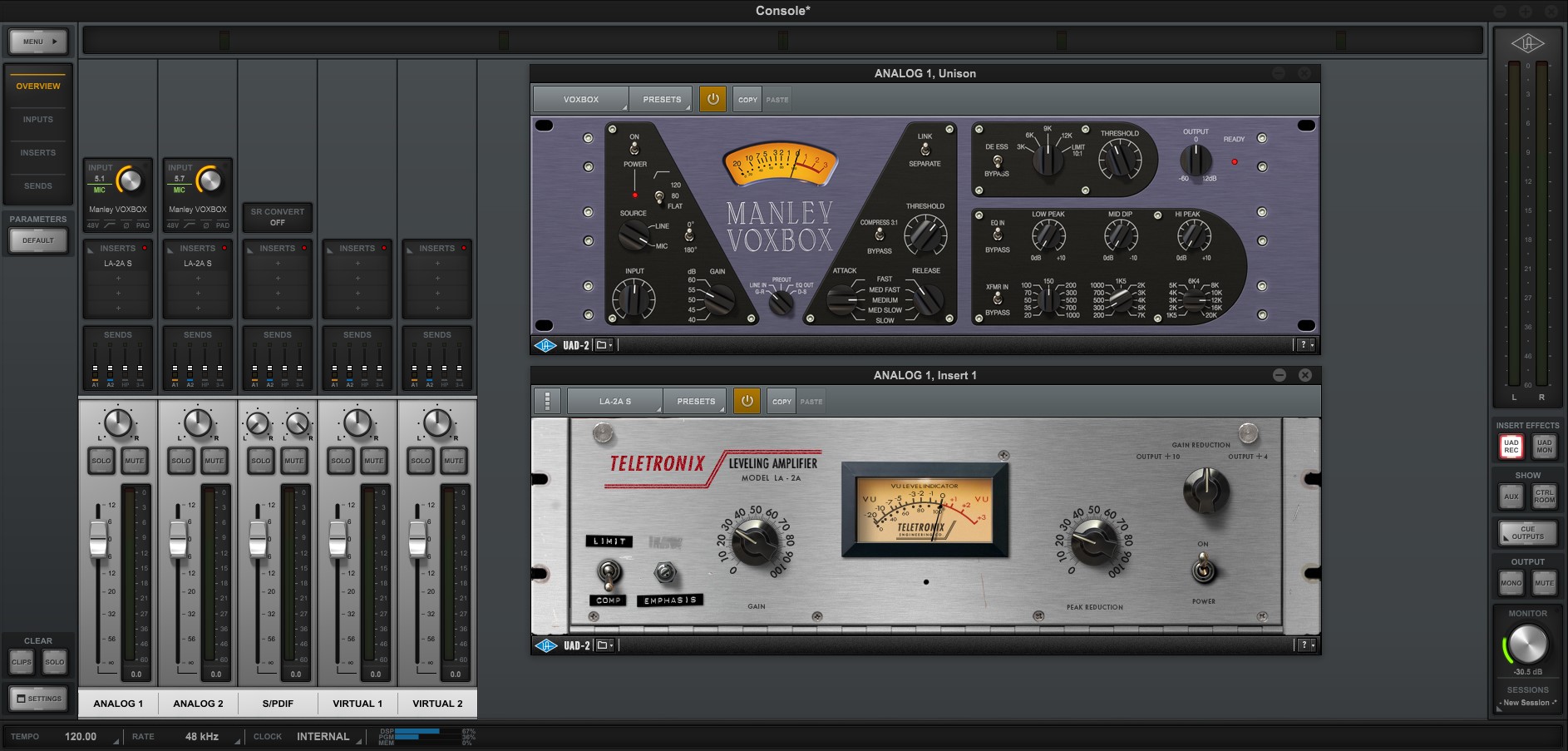Click the DEFAULT parameters button

click(x=38, y=240)
